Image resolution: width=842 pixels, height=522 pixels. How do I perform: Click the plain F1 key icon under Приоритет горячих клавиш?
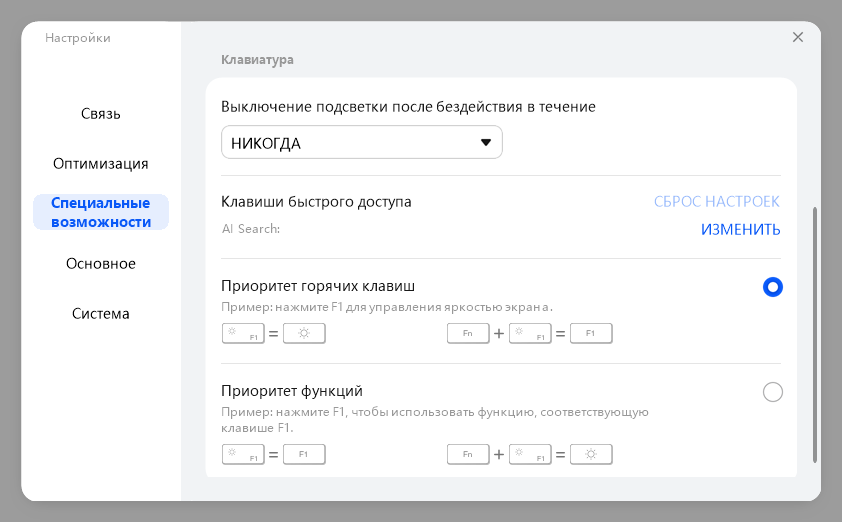(590, 334)
